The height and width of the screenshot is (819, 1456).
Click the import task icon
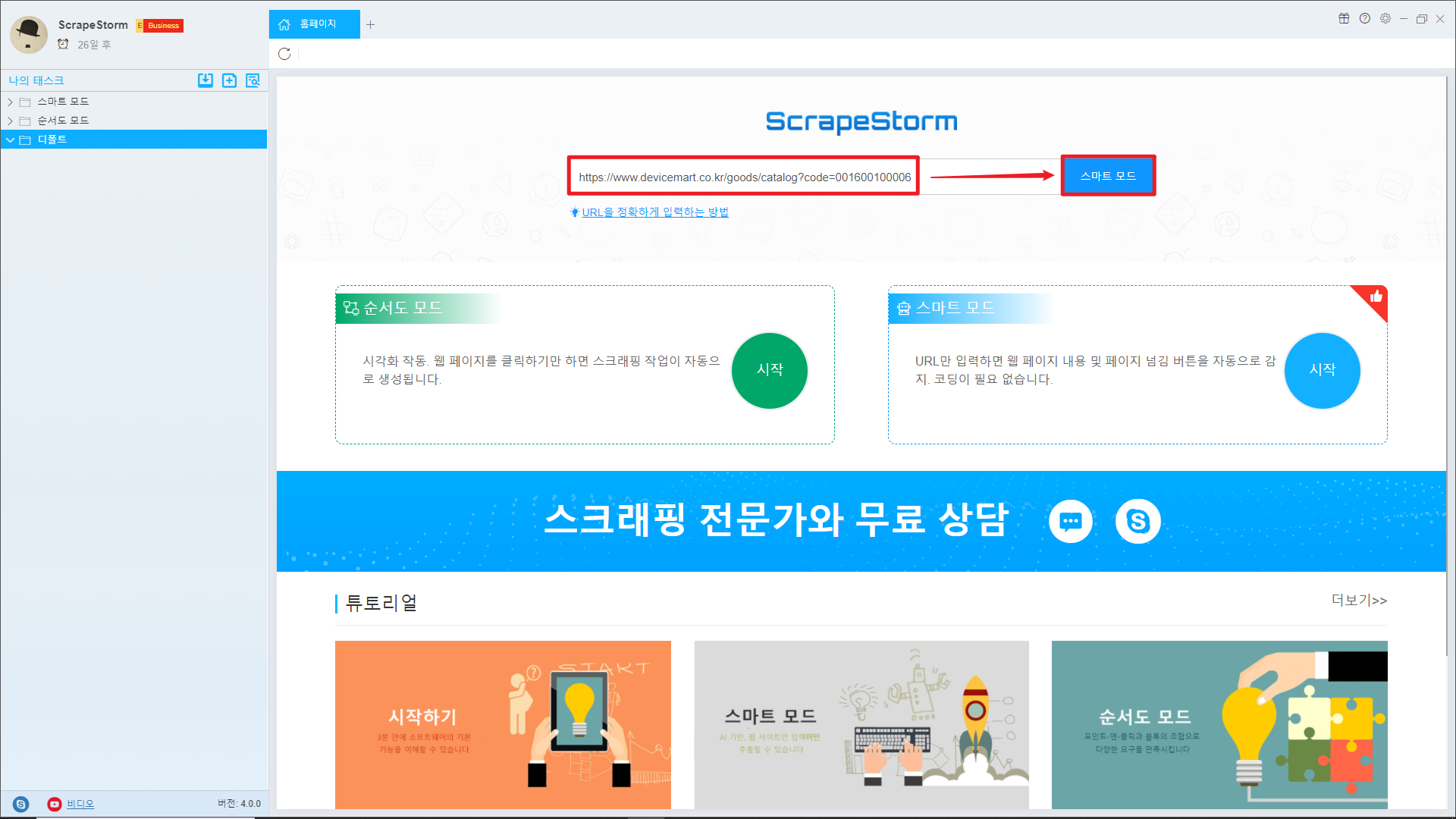(206, 80)
